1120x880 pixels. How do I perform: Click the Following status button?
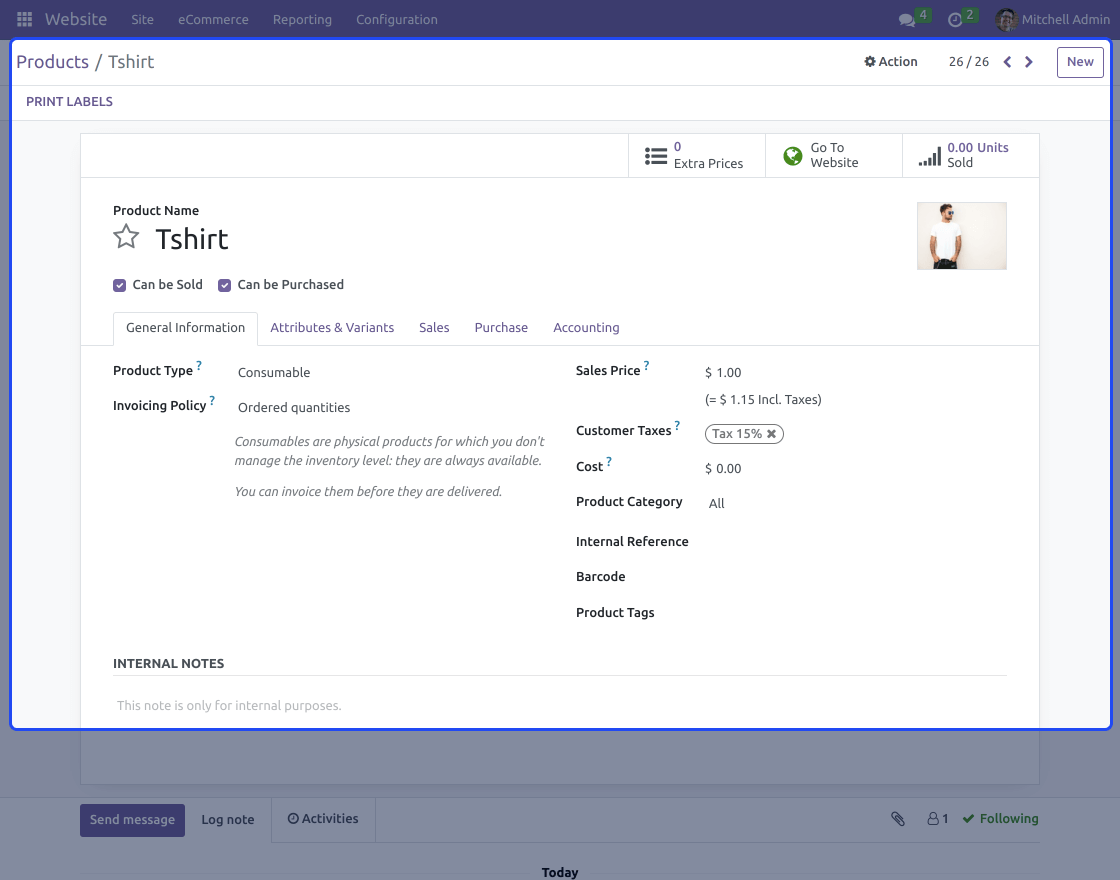(x=1001, y=819)
